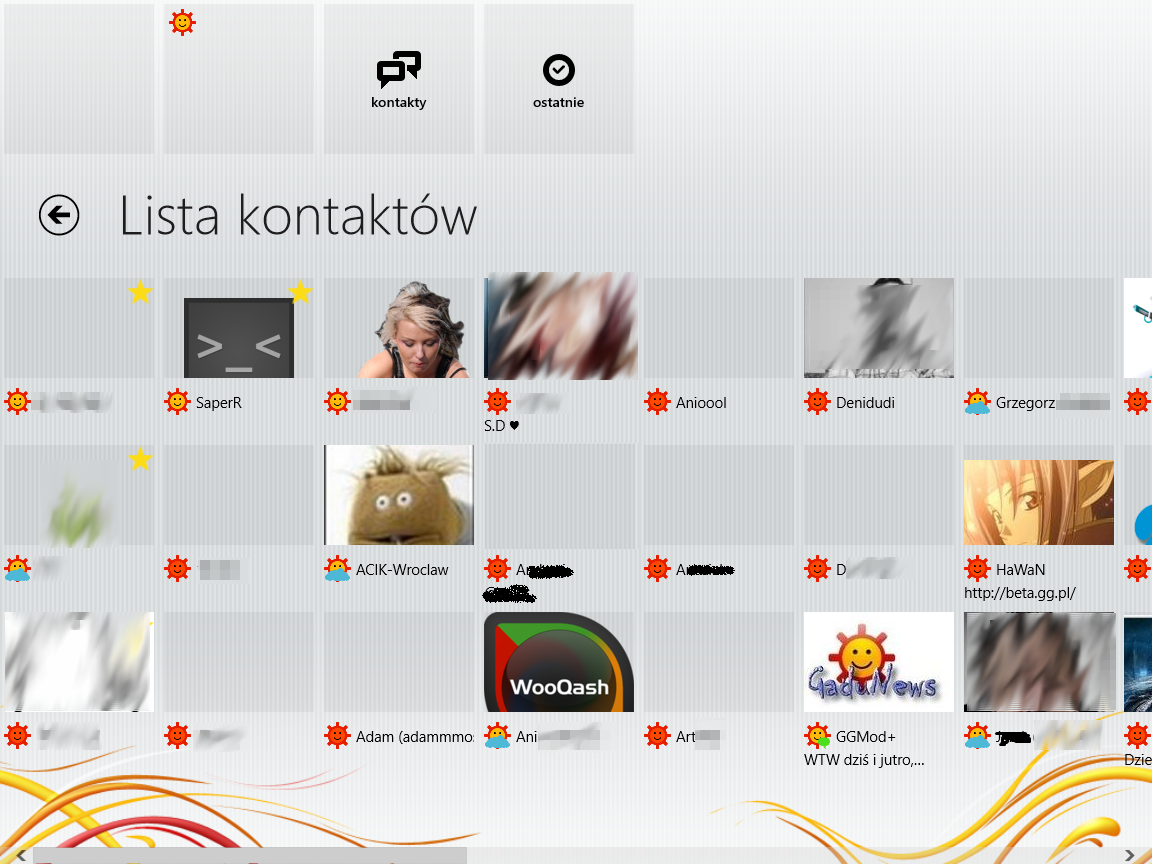Open the kontakty tile
The height and width of the screenshot is (864, 1152).
[399, 79]
